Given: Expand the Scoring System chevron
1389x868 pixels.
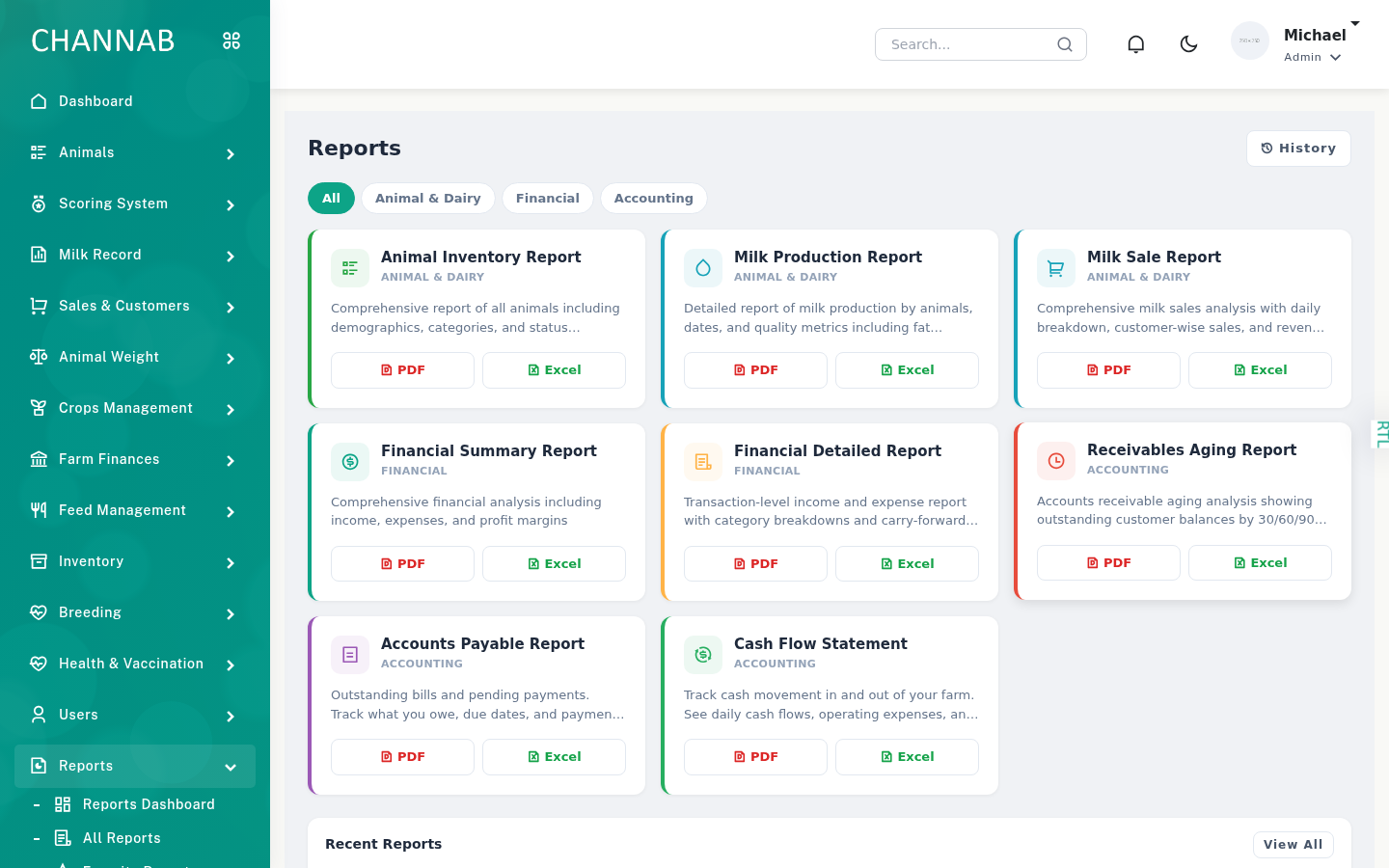Looking at the screenshot, I should pos(231,204).
